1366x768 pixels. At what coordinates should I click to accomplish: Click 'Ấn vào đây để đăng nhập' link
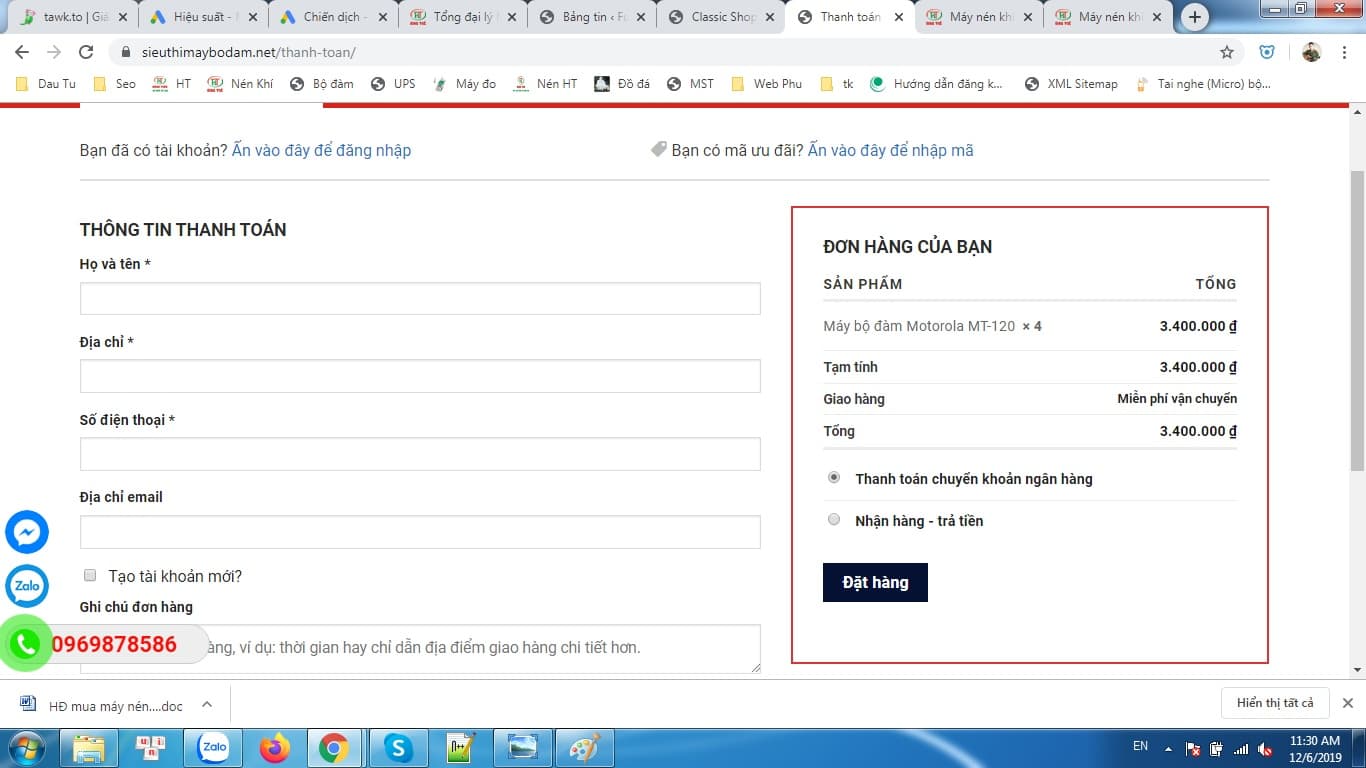321,150
